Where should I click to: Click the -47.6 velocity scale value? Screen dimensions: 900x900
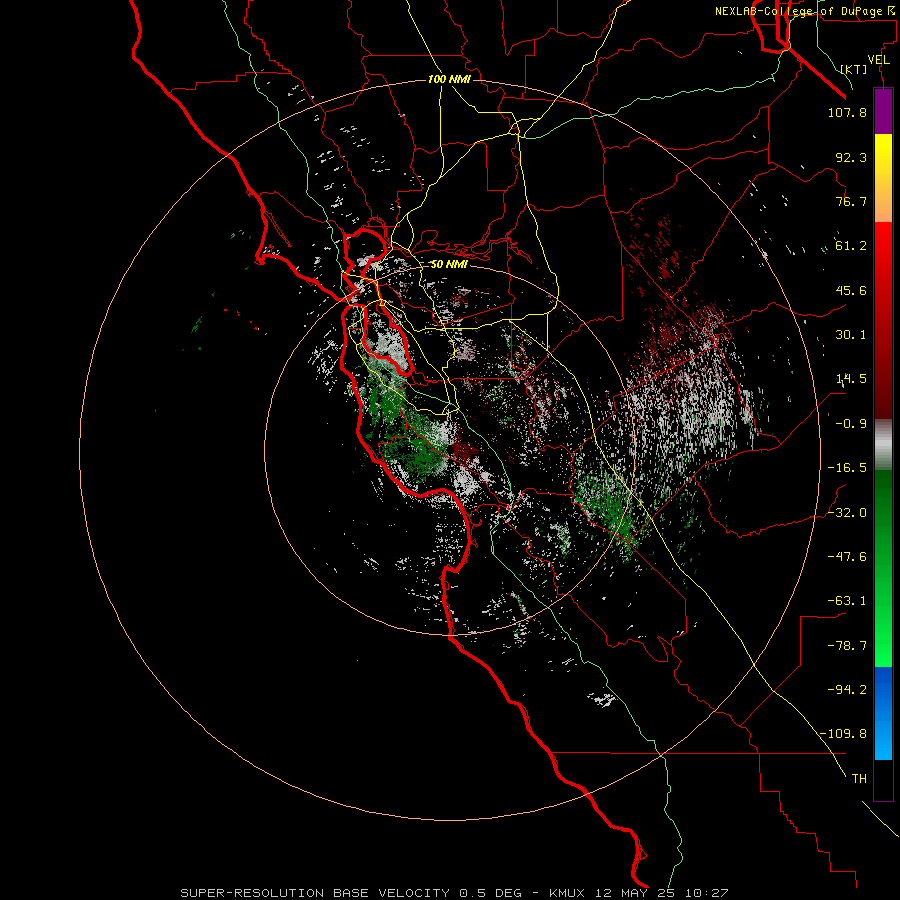[x=847, y=557]
